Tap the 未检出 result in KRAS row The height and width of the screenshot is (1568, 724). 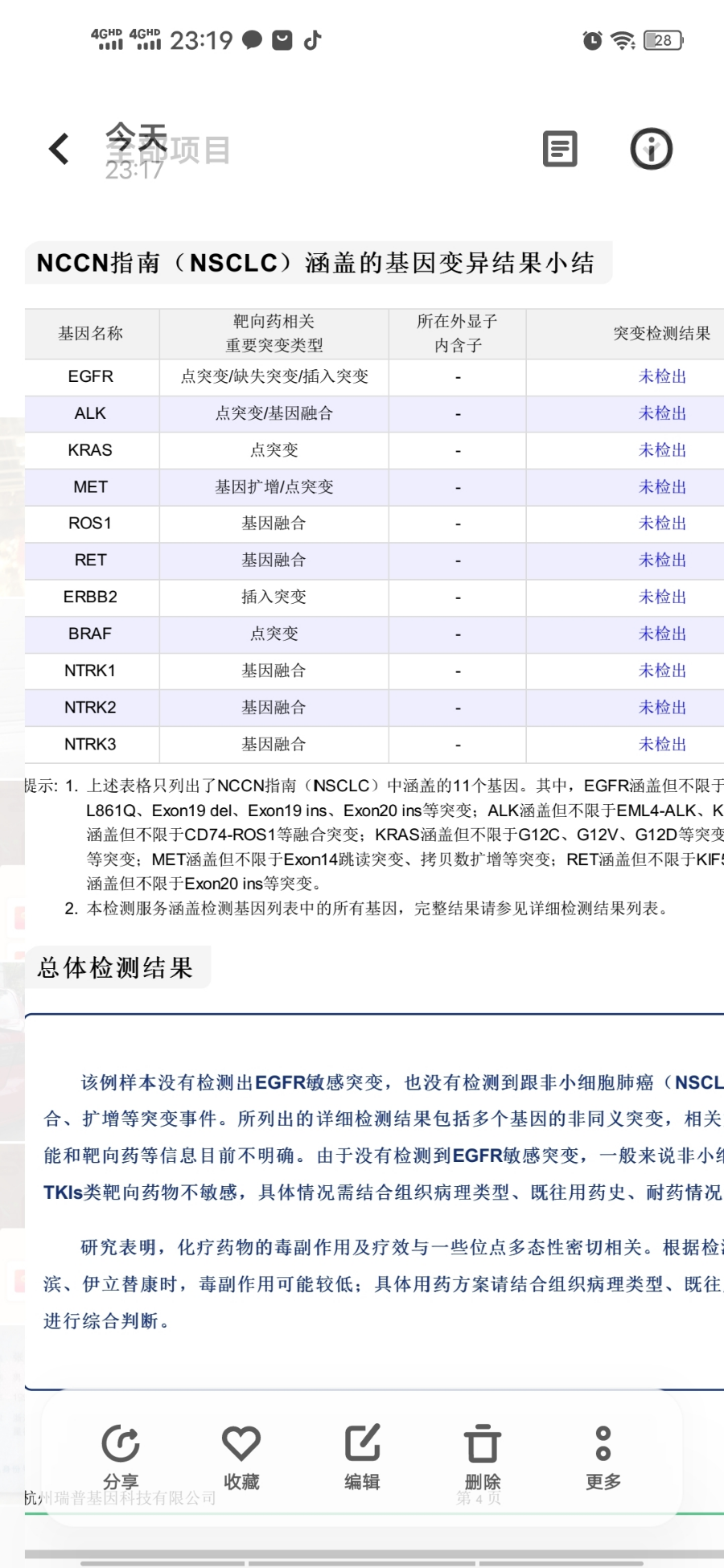click(x=662, y=450)
